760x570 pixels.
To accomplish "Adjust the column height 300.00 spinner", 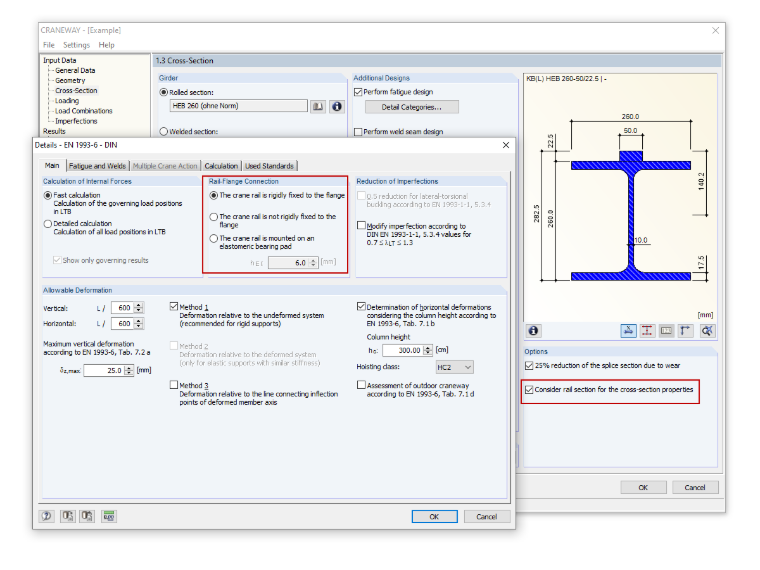I will [428, 350].
